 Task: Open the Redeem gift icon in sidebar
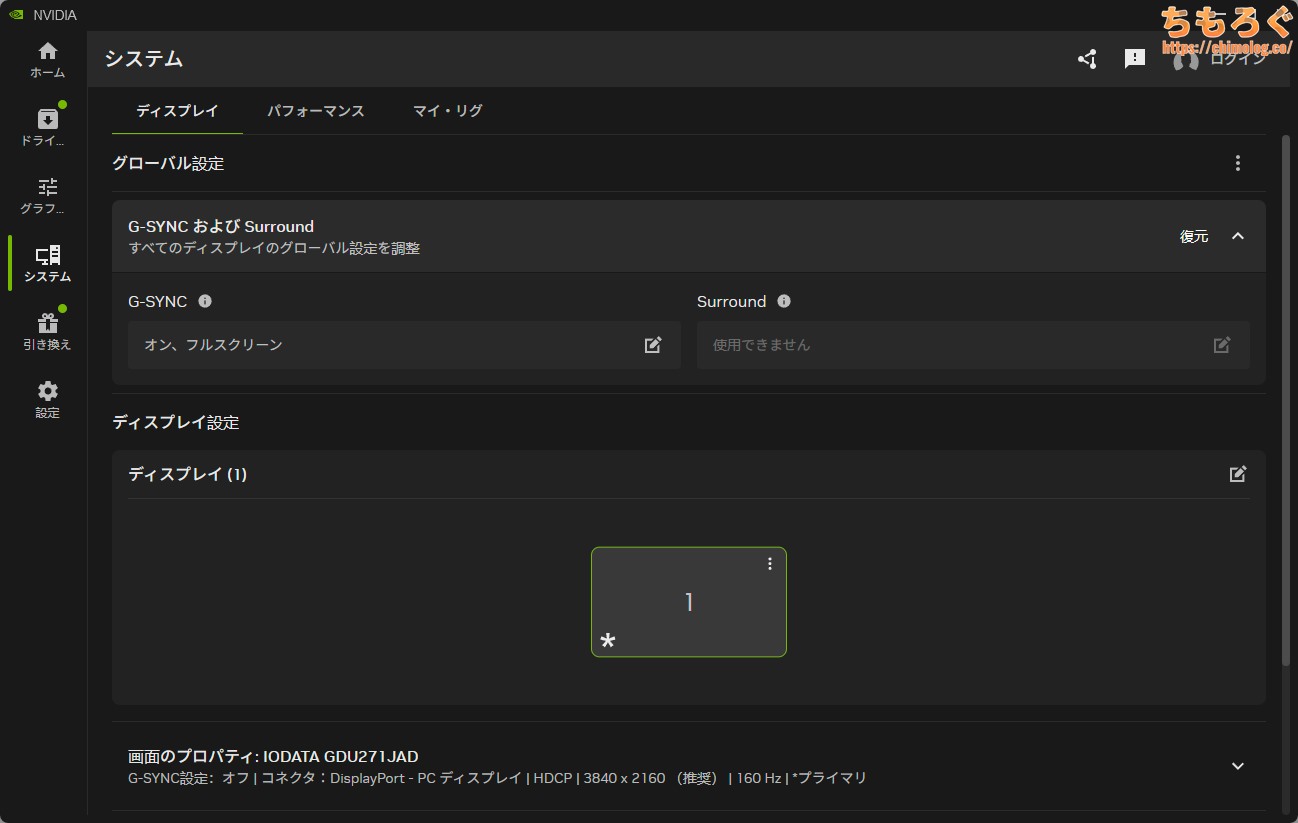point(47,331)
